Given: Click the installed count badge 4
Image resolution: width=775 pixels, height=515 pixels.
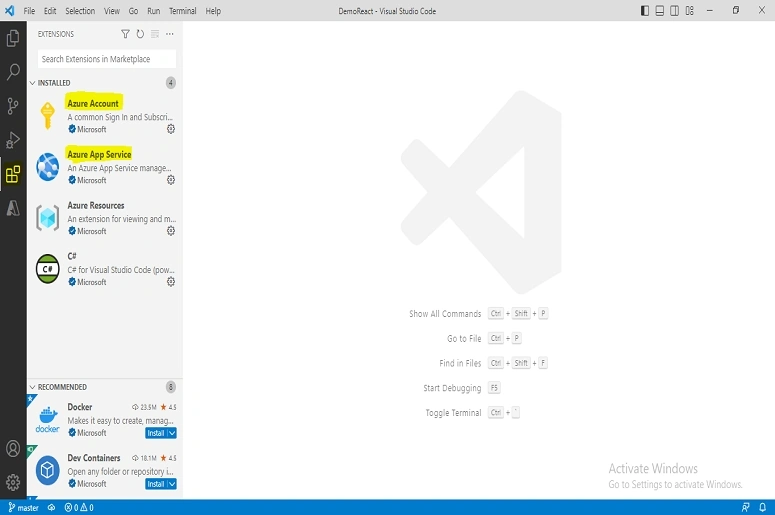Looking at the screenshot, I should pos(171,83).
